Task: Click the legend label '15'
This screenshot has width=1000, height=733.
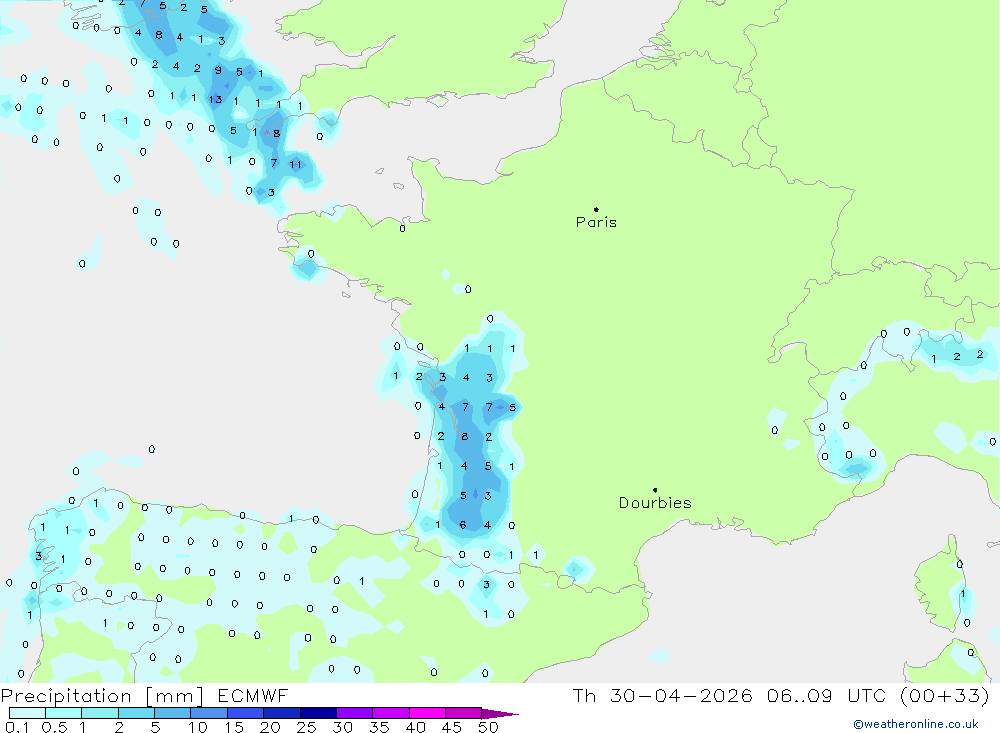Action: (234, 727)
